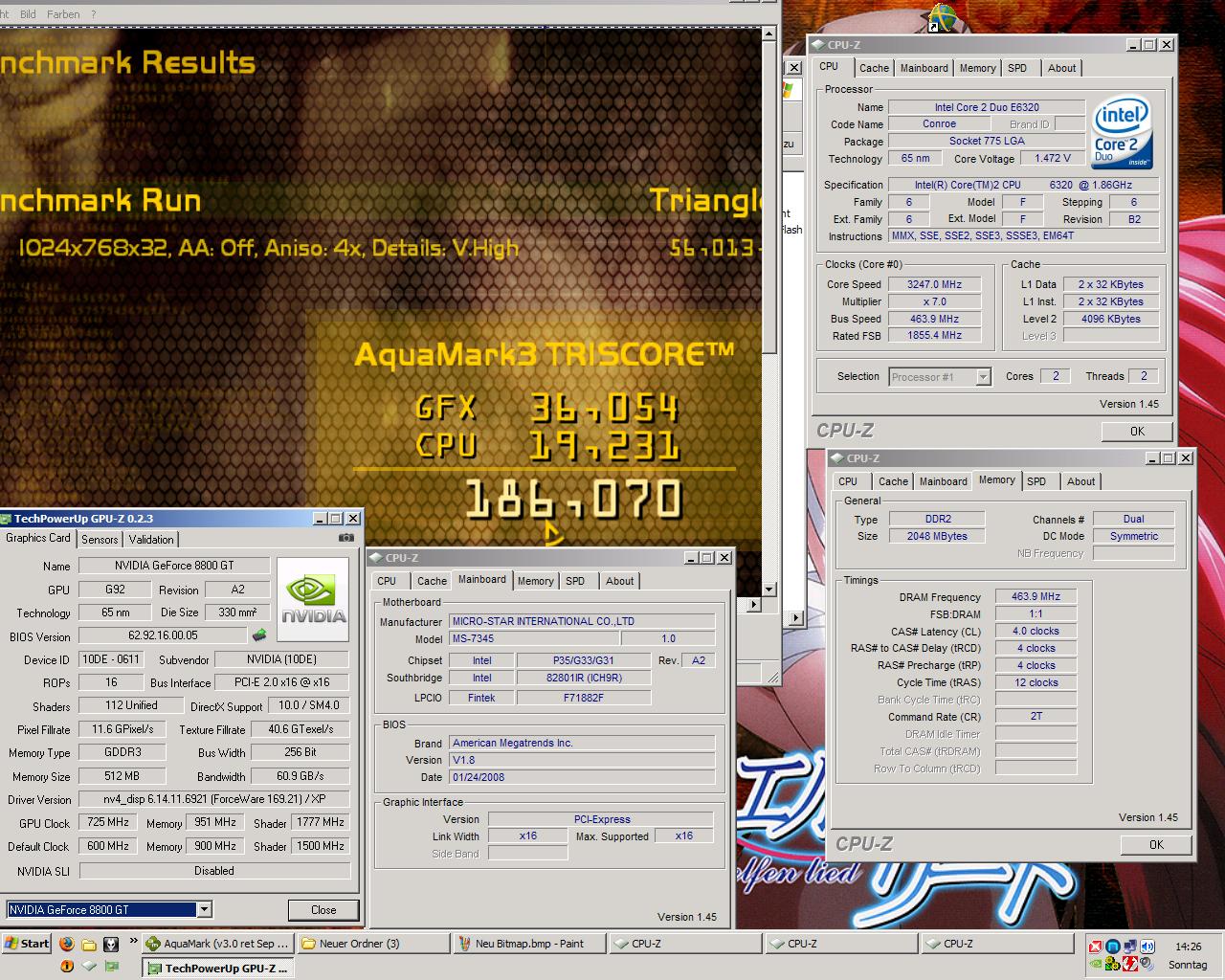Click the blue round tray icon
Image resolution: width=1225 pixels, height=980 pixels.
1113,947
